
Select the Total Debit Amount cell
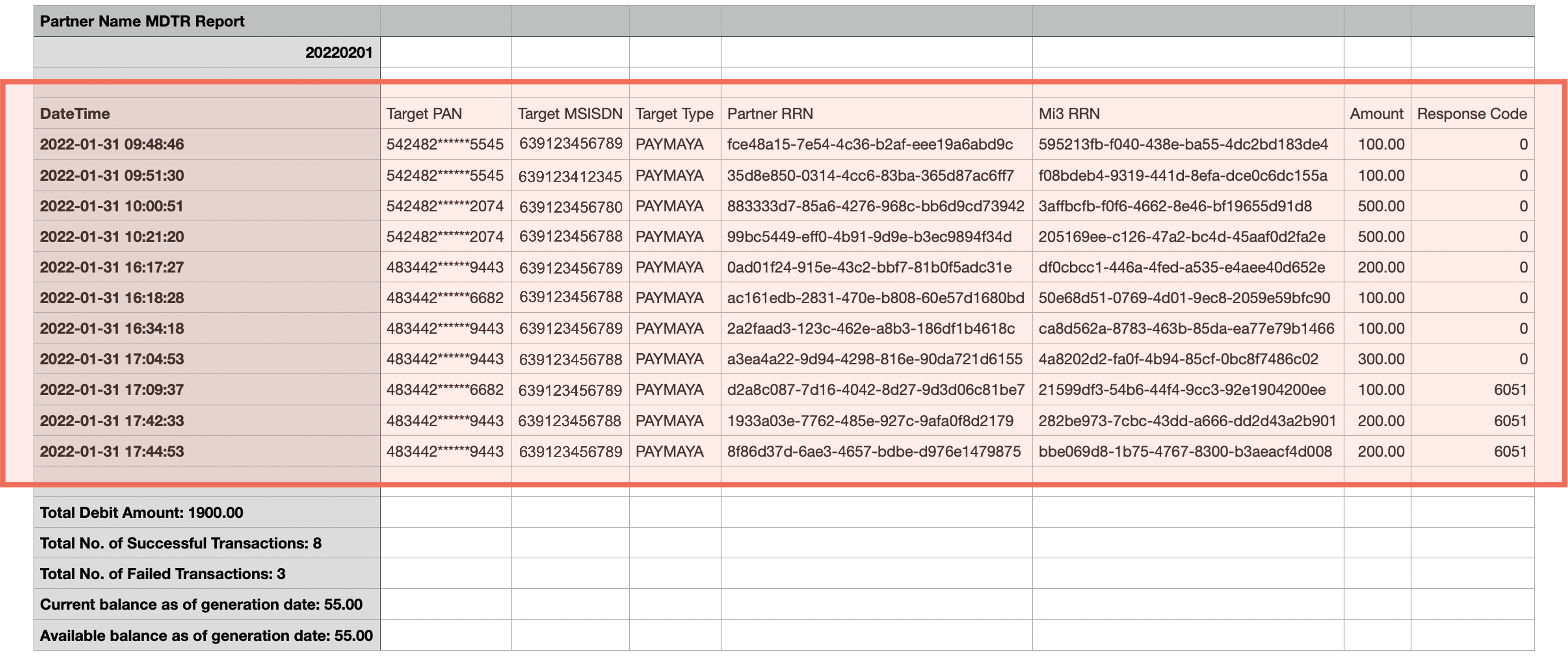point(141,513)
